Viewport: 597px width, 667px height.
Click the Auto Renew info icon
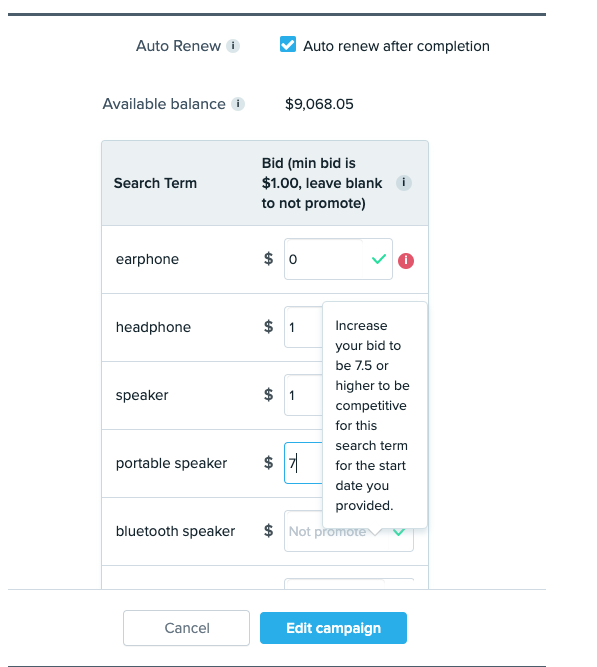tap(233, 46)
